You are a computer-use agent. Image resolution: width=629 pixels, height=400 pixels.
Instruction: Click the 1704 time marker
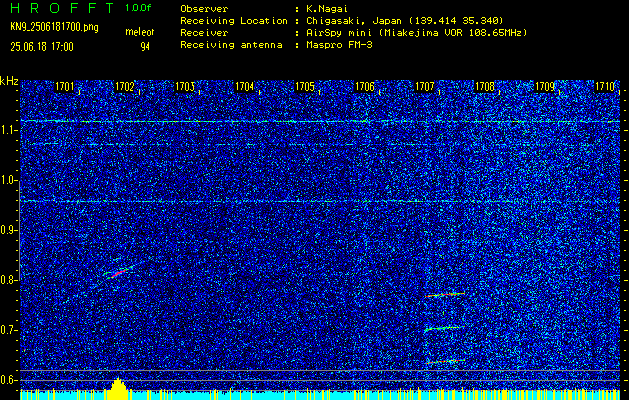pyautogui.click(x=245, y=87)
